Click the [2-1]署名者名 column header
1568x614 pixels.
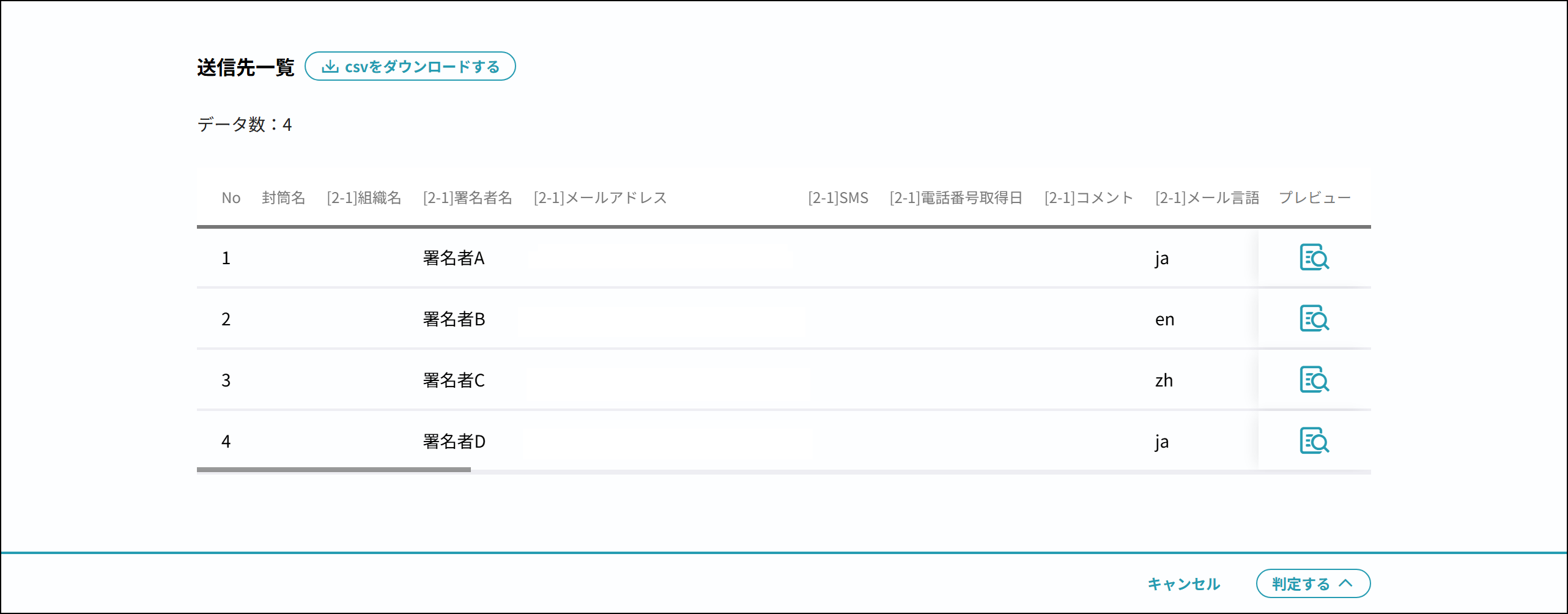pos(467,198)
